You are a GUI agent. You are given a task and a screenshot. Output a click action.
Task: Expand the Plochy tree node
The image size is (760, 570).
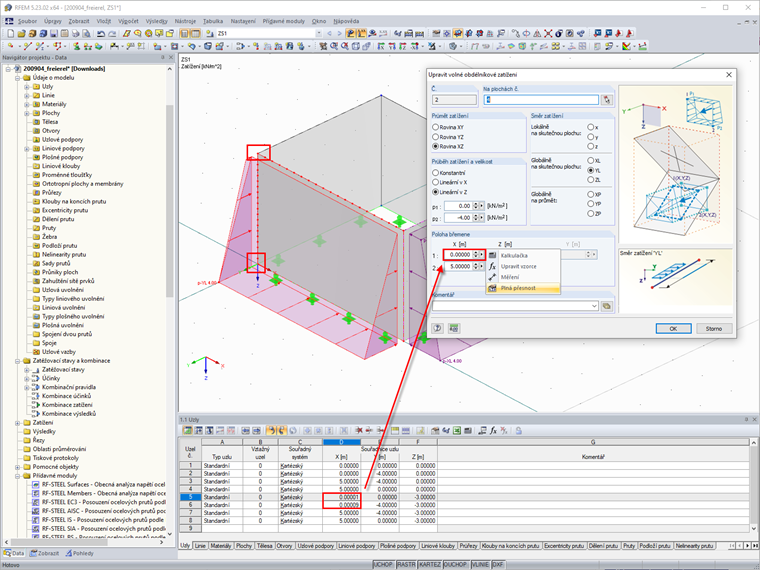[27, 113]
